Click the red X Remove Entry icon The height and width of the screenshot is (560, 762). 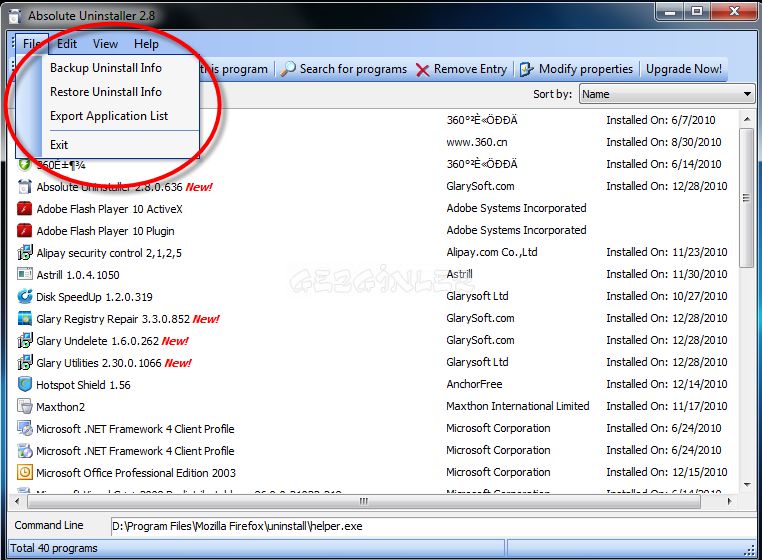click(x=422, y=70)
